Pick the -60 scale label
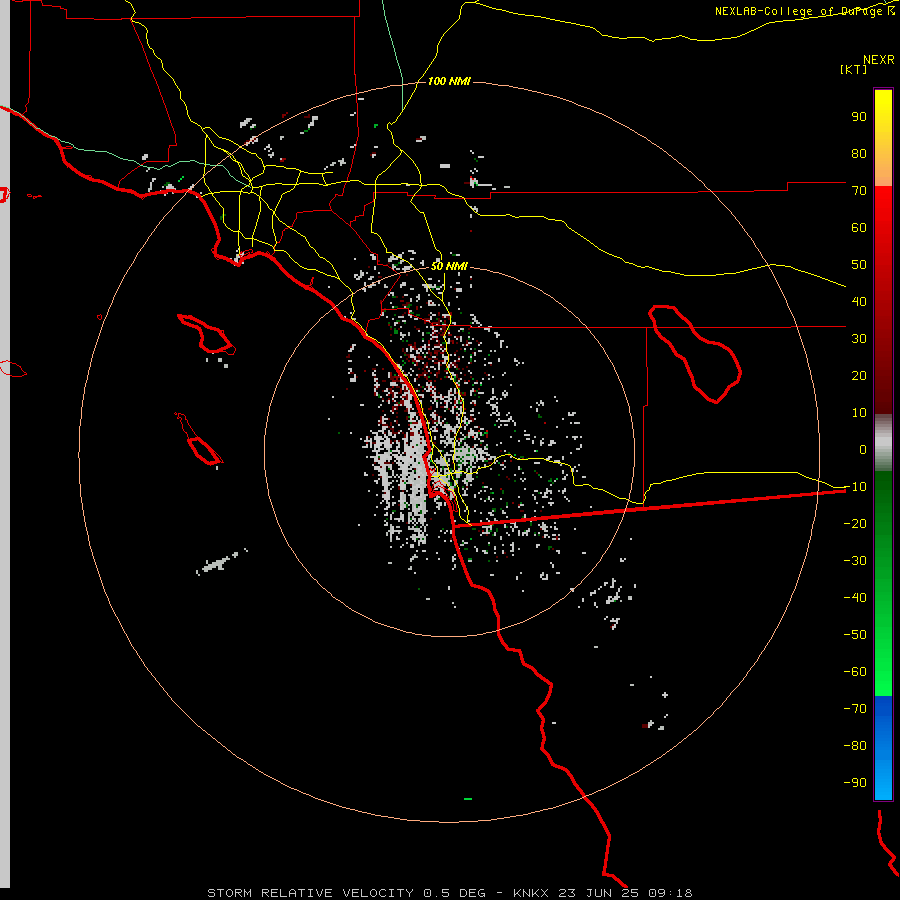 coord(855,672)
